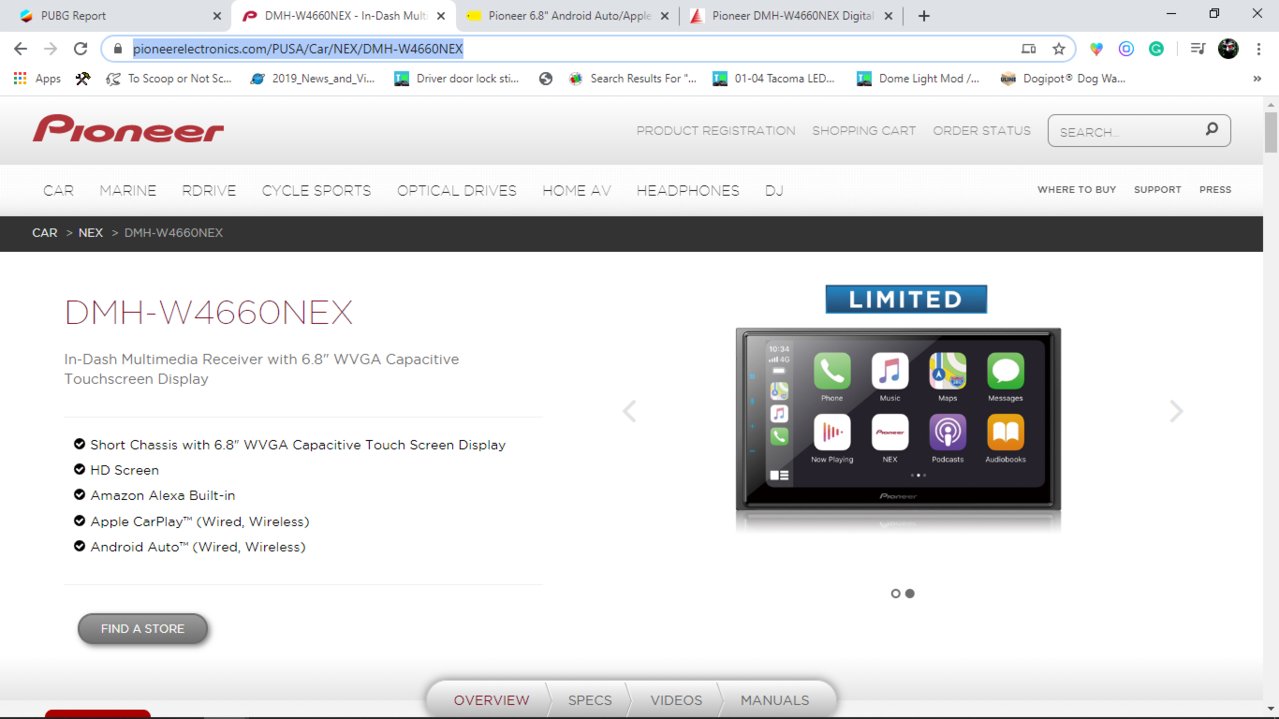The height and width of the screenshot is (719, 1279).
Task: Reload the current Pioneer page
Action: [81, 48]
